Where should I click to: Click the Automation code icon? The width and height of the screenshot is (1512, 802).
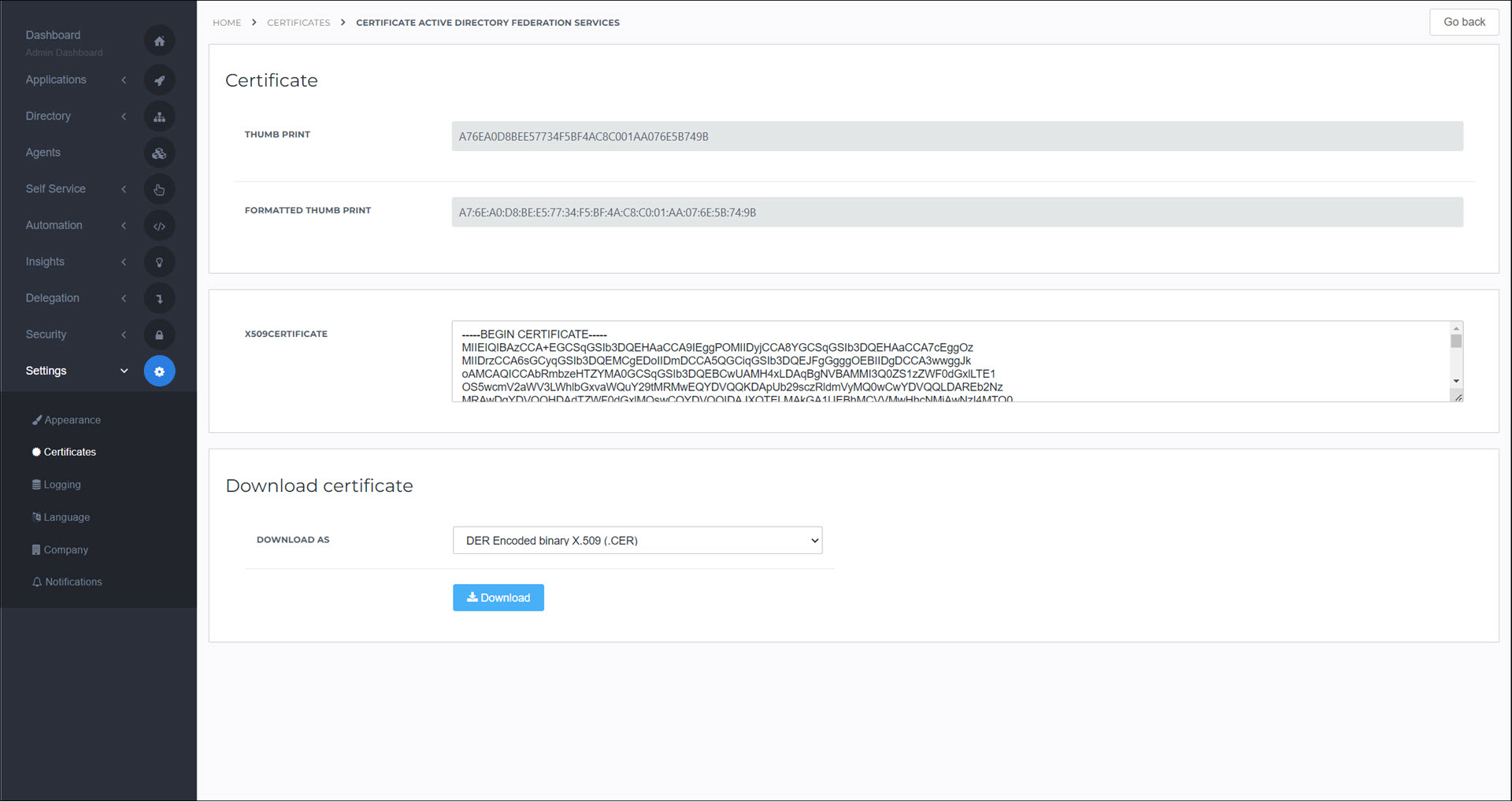[159, 226]
